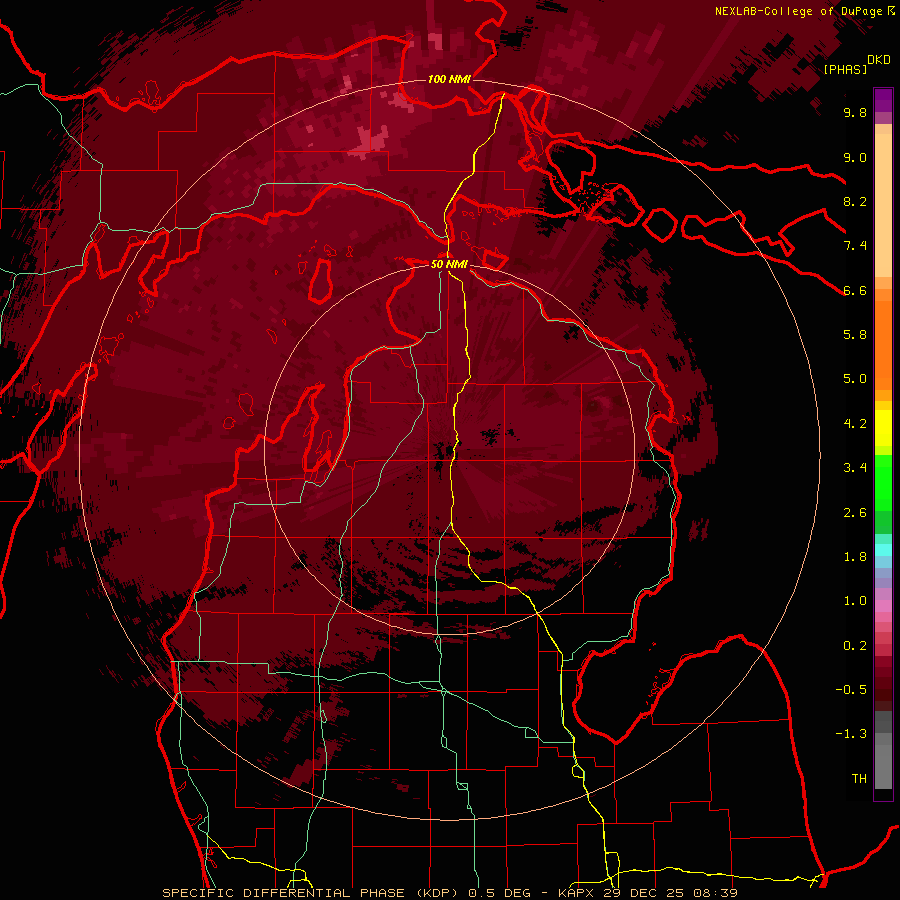This screenshot has width=900, height=900.
Task: Click the '100 NMI' range ring label
Action: point(449,79)
